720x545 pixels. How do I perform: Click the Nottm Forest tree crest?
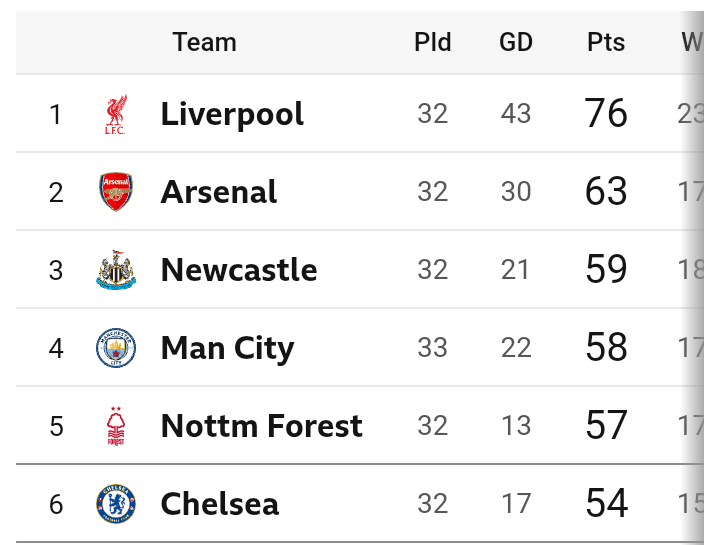click(116, 426)
